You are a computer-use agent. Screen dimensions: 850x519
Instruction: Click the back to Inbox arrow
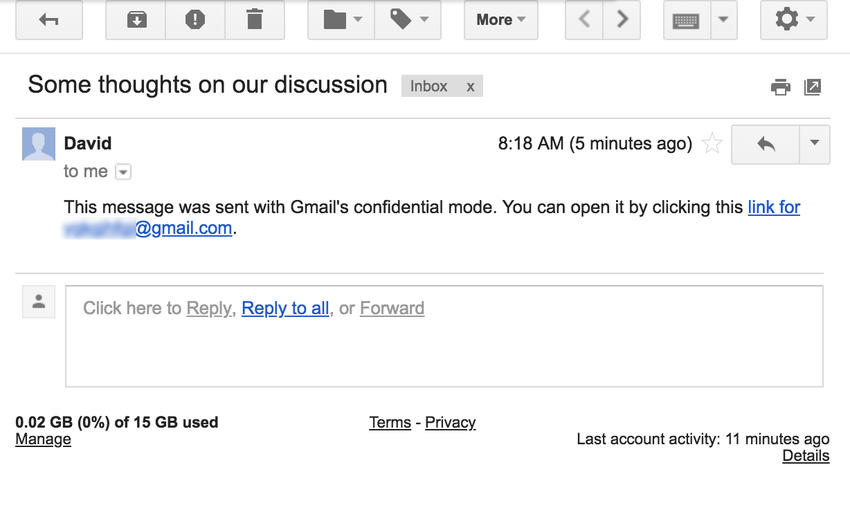48,20
